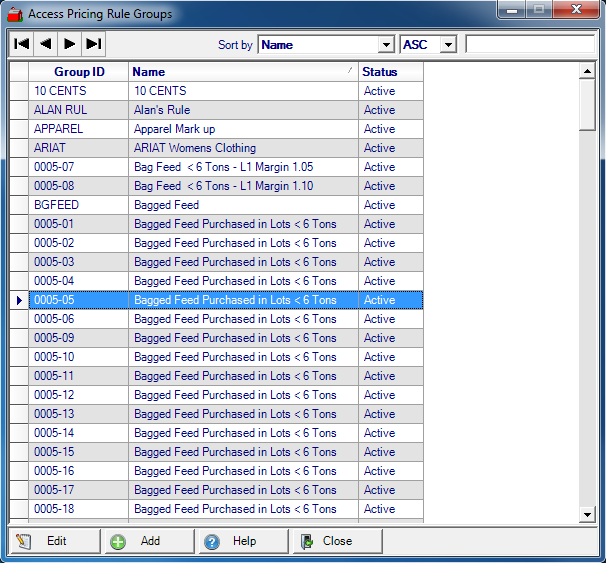Go to the previous record
Image resolution: width=606 pixels, height=563 pixels.
[45, 44]
